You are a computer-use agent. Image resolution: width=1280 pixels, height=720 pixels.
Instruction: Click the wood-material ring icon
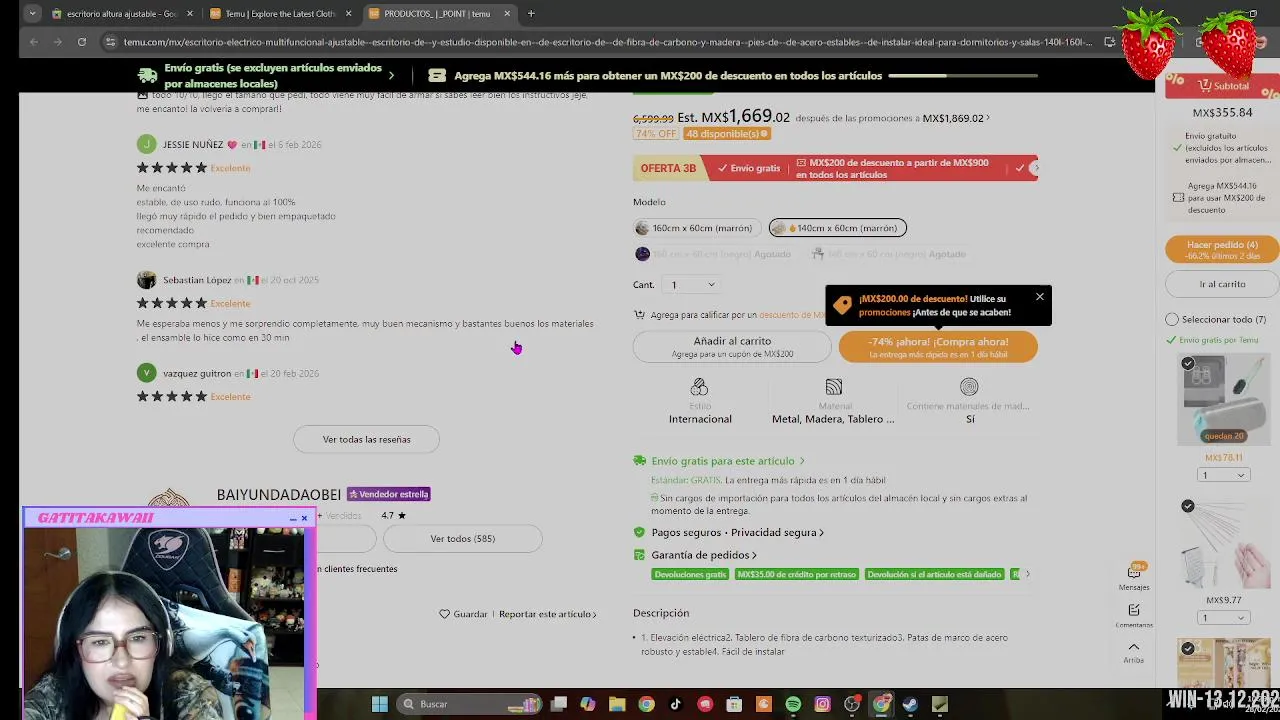pos(969,387)
